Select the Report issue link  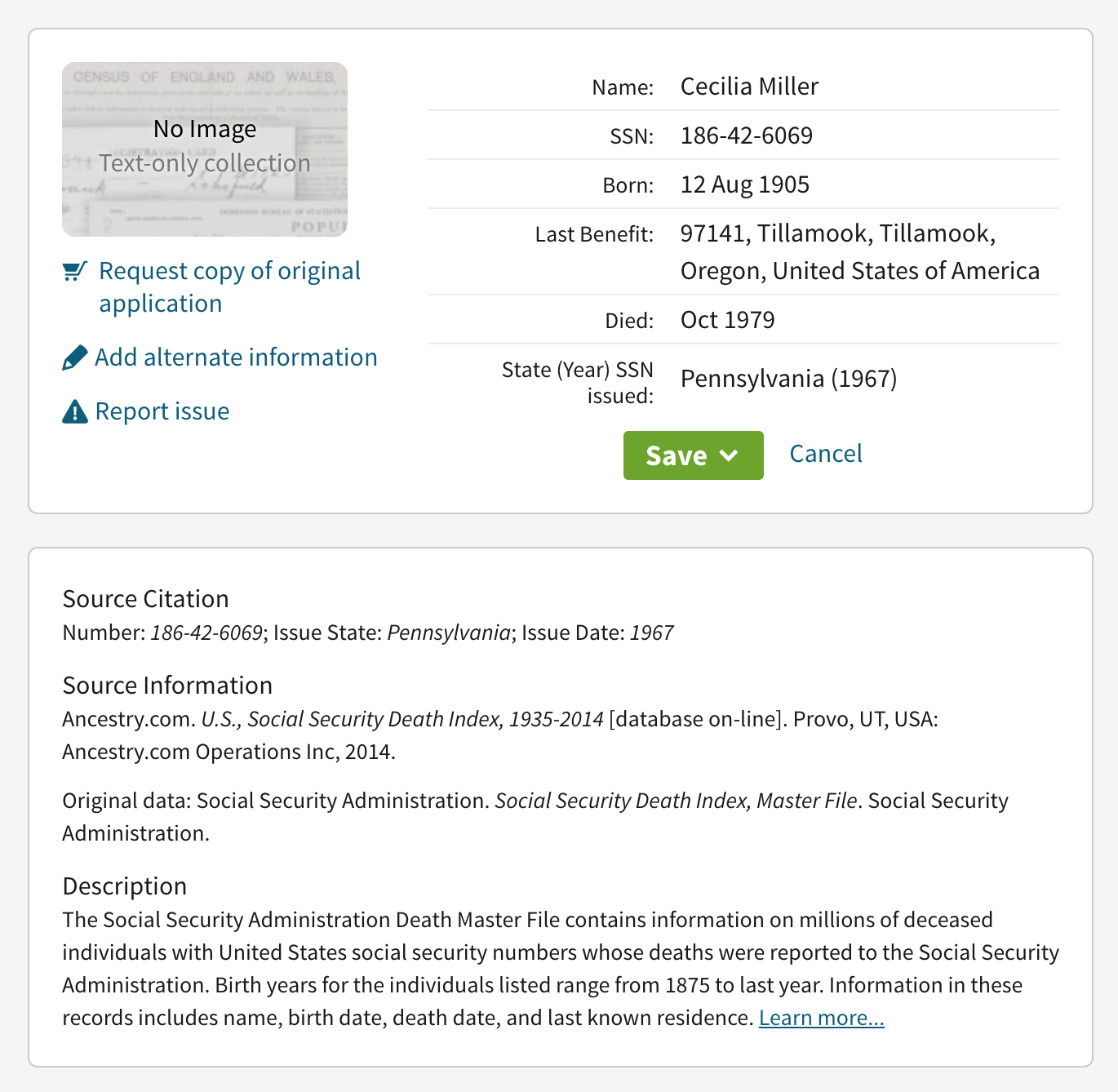point(162,411)
